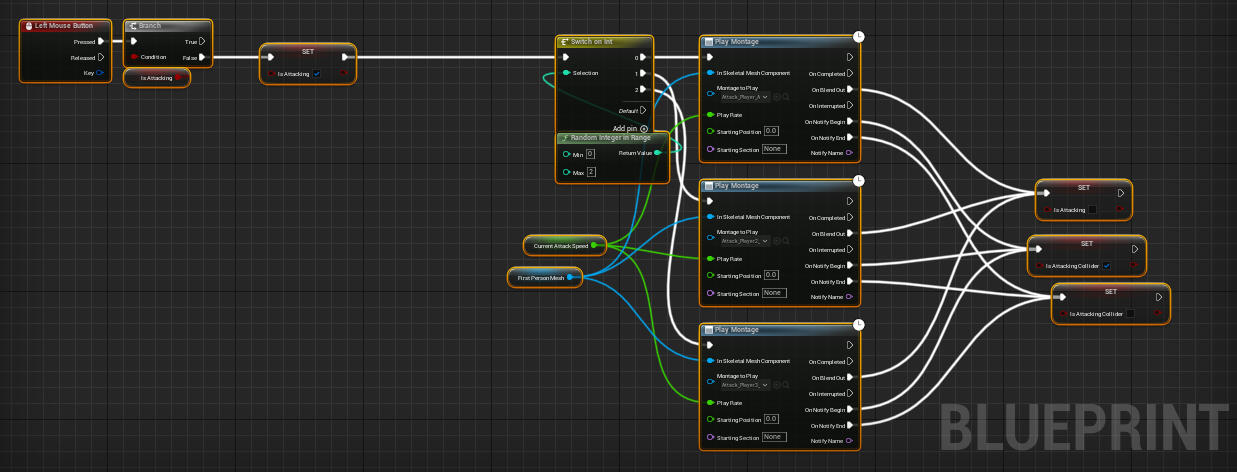
Task: Click the use-selected-asset arrow icon on the middle Play Montage node
Action: click(x=776, y=241)
